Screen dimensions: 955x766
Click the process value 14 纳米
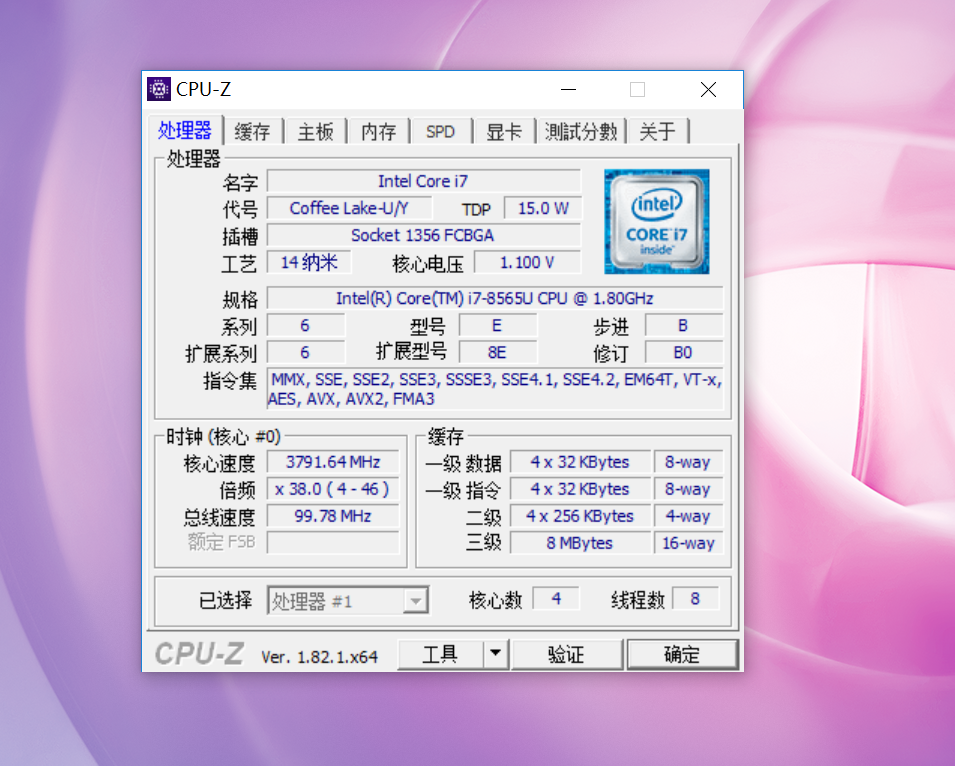pyautogui.click(x=309, y=262)
